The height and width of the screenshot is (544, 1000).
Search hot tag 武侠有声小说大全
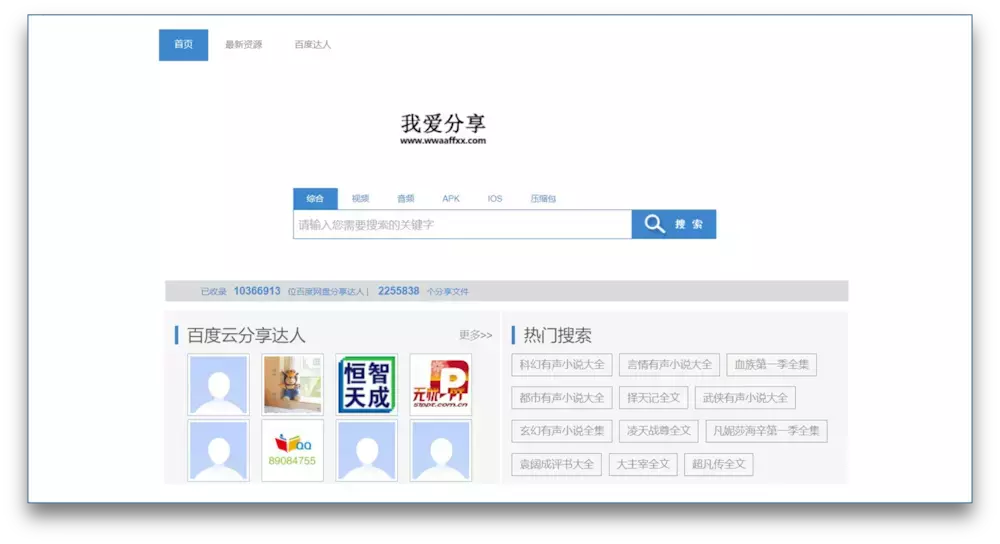pos(745,398)
